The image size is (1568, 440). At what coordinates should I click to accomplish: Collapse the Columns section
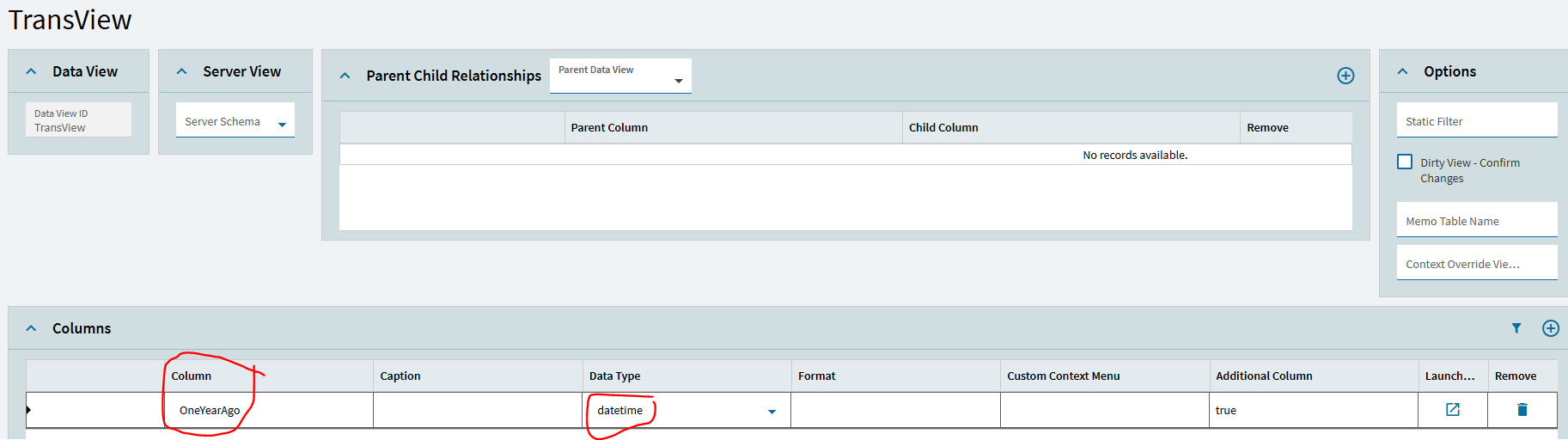tap(31, 328)
